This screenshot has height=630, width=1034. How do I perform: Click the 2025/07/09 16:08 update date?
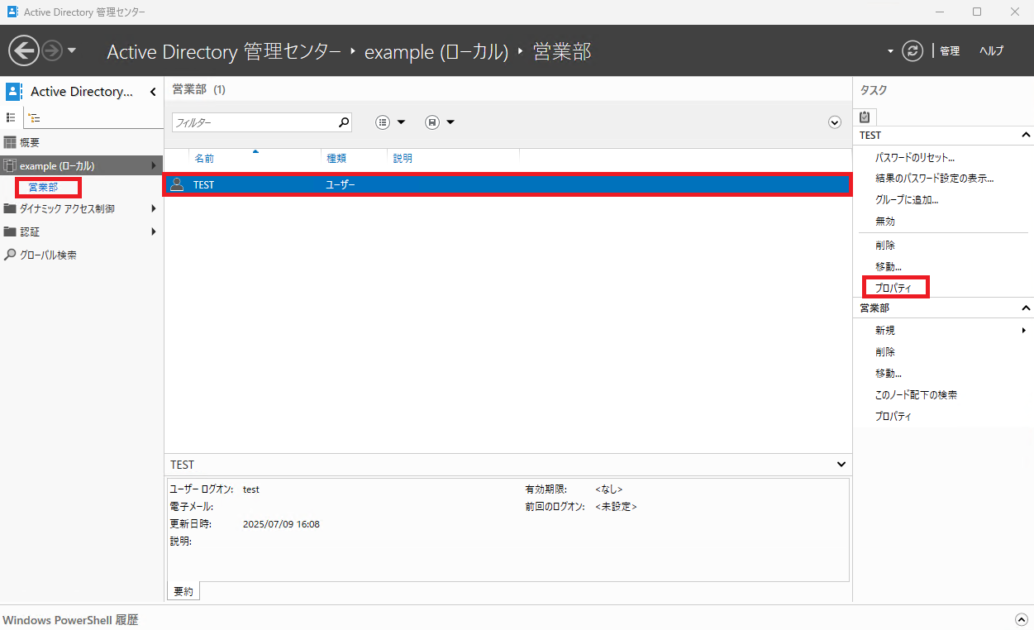281,524
